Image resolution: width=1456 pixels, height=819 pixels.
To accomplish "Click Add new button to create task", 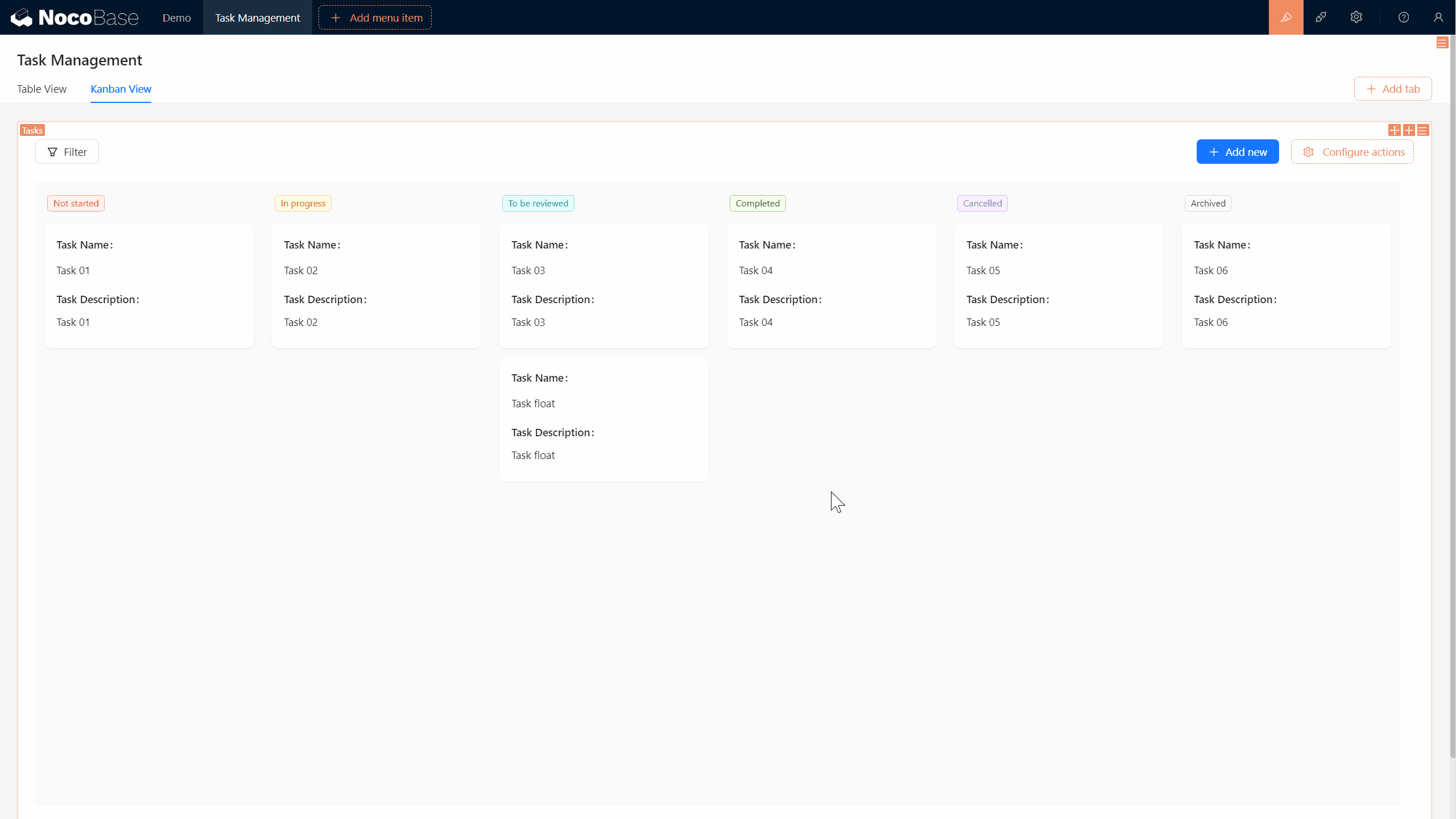I will [x=1237, y=151].
